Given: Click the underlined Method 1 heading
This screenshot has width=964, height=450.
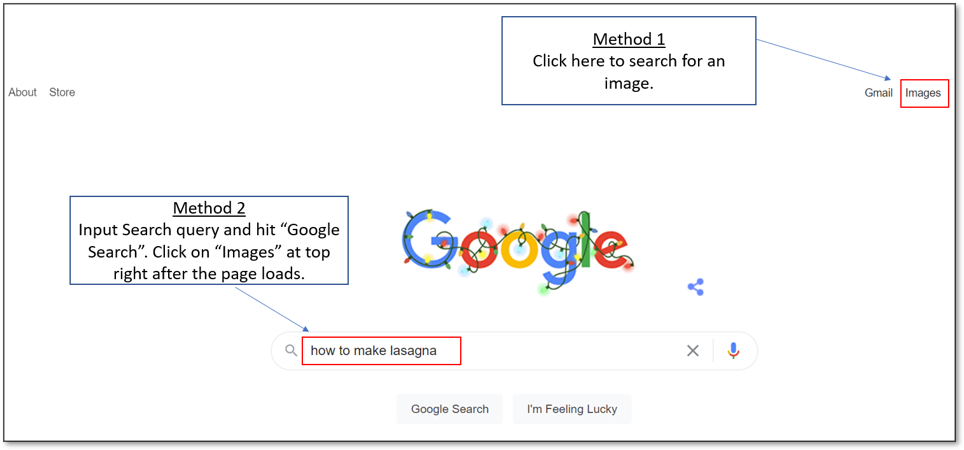Looking at the screenshot, I should tap(628, 39).
